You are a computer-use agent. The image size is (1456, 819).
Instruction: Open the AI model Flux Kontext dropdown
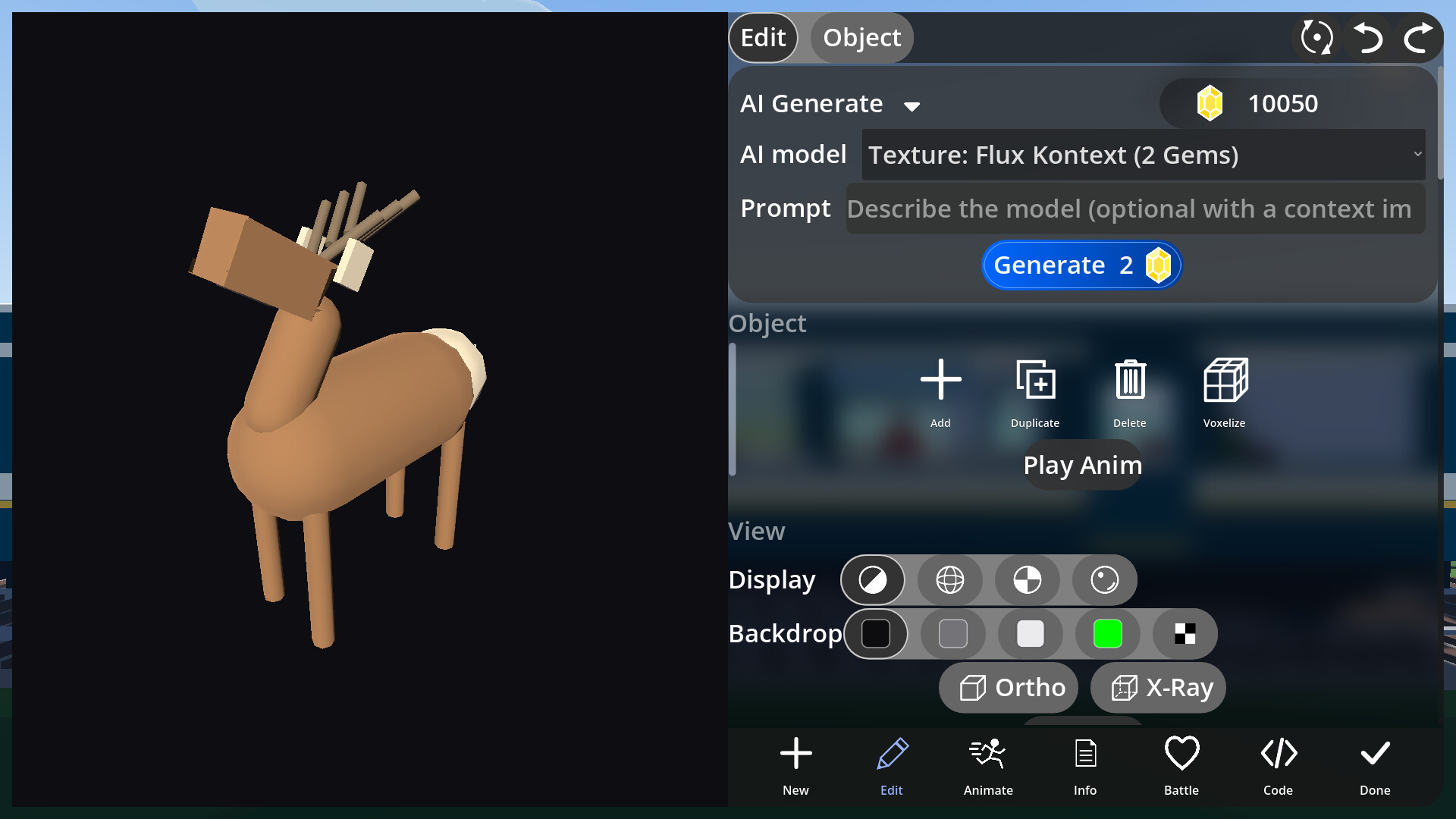point(1144,155)
